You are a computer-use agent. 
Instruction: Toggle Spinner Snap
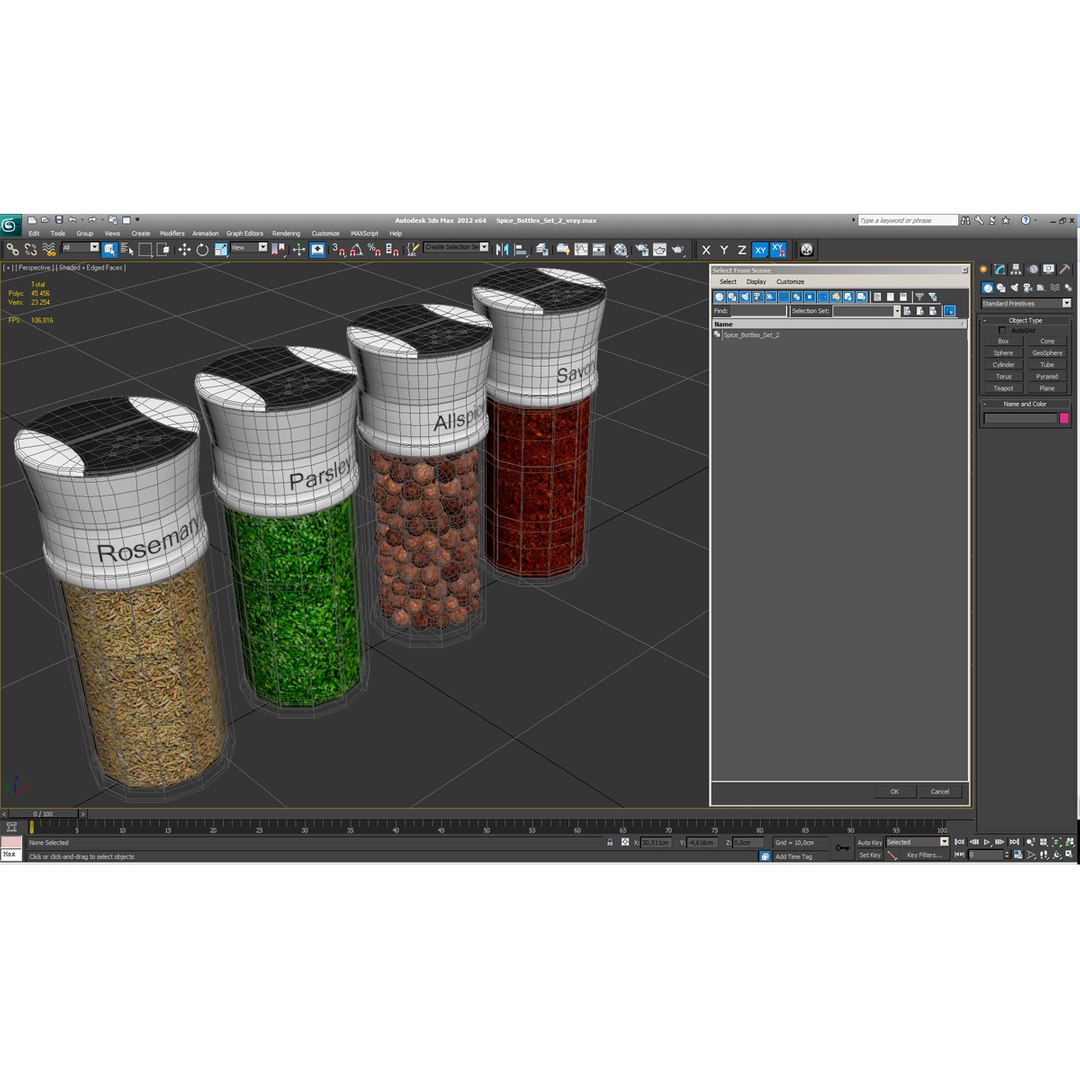click(x=392, y=249)
